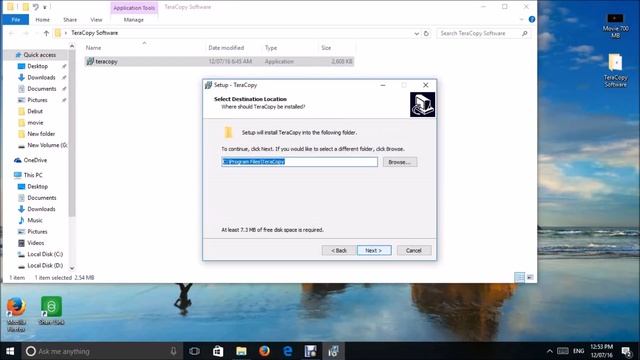Open Browse to choose install folder

tap(400, 162)
